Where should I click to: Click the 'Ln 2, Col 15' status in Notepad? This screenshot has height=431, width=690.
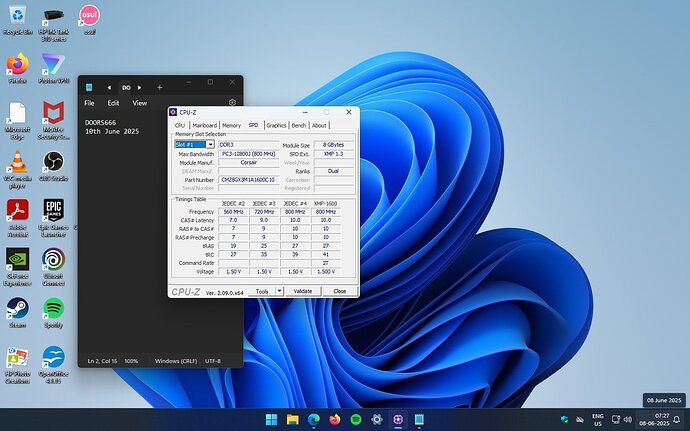102,361
